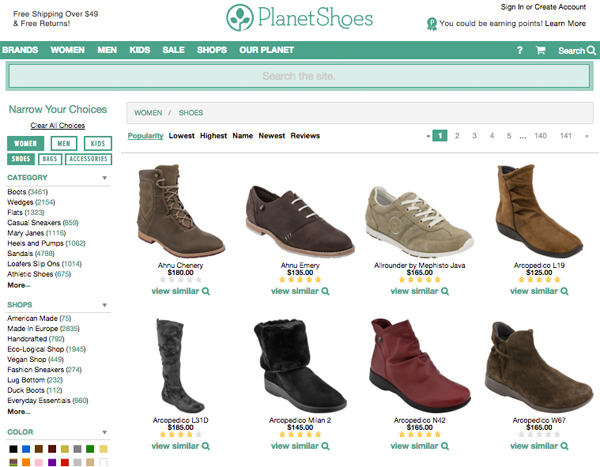Screen dimensions: 600x467
Task: Click Sign In or Create Account
Action: (543, 7)
